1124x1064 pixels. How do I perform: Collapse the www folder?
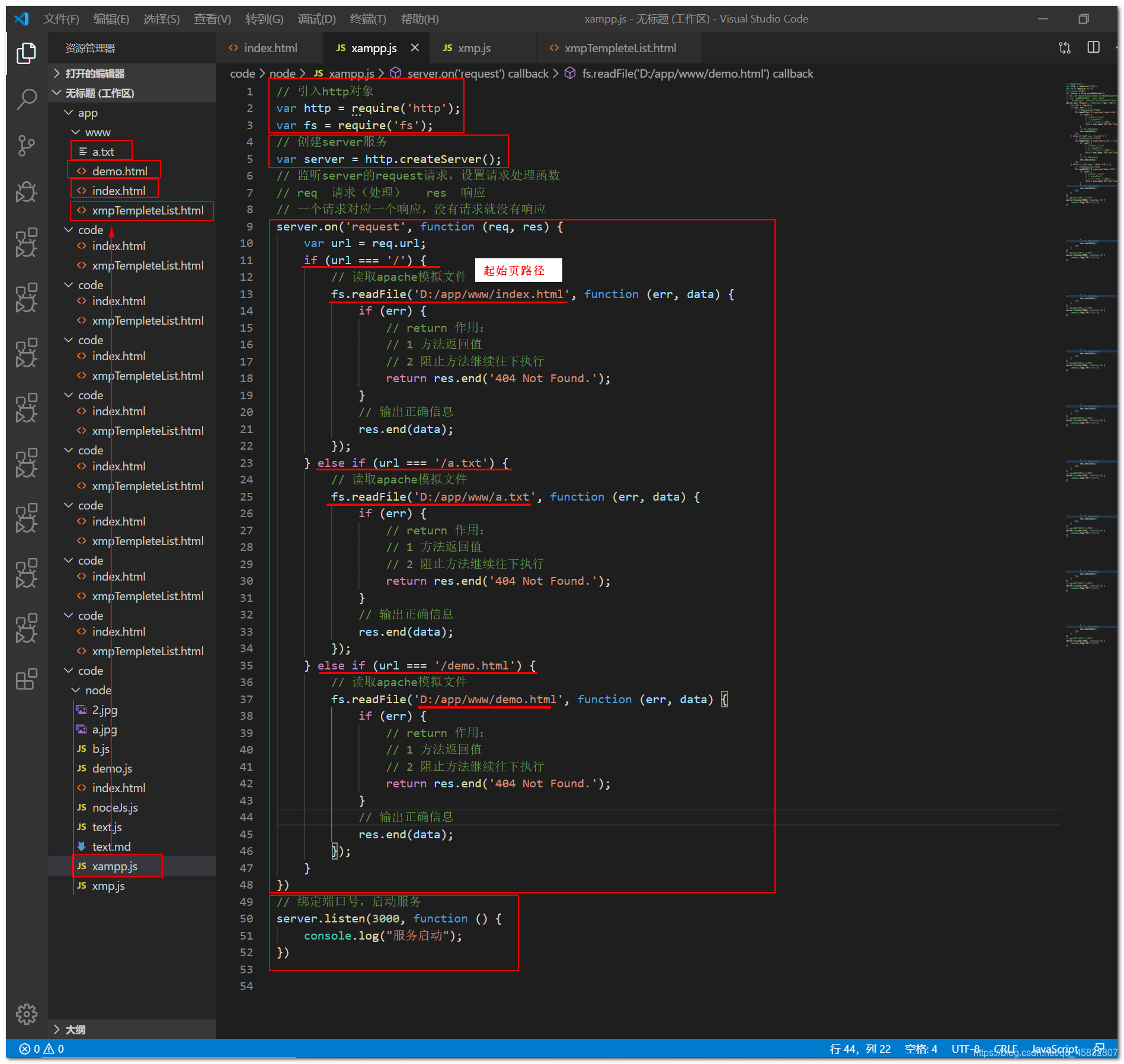(x=132, y=132)
